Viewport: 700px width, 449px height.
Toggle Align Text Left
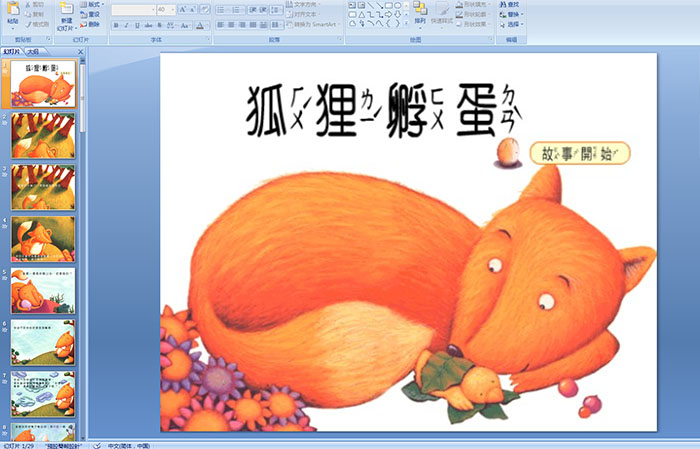tap(221, 25)
